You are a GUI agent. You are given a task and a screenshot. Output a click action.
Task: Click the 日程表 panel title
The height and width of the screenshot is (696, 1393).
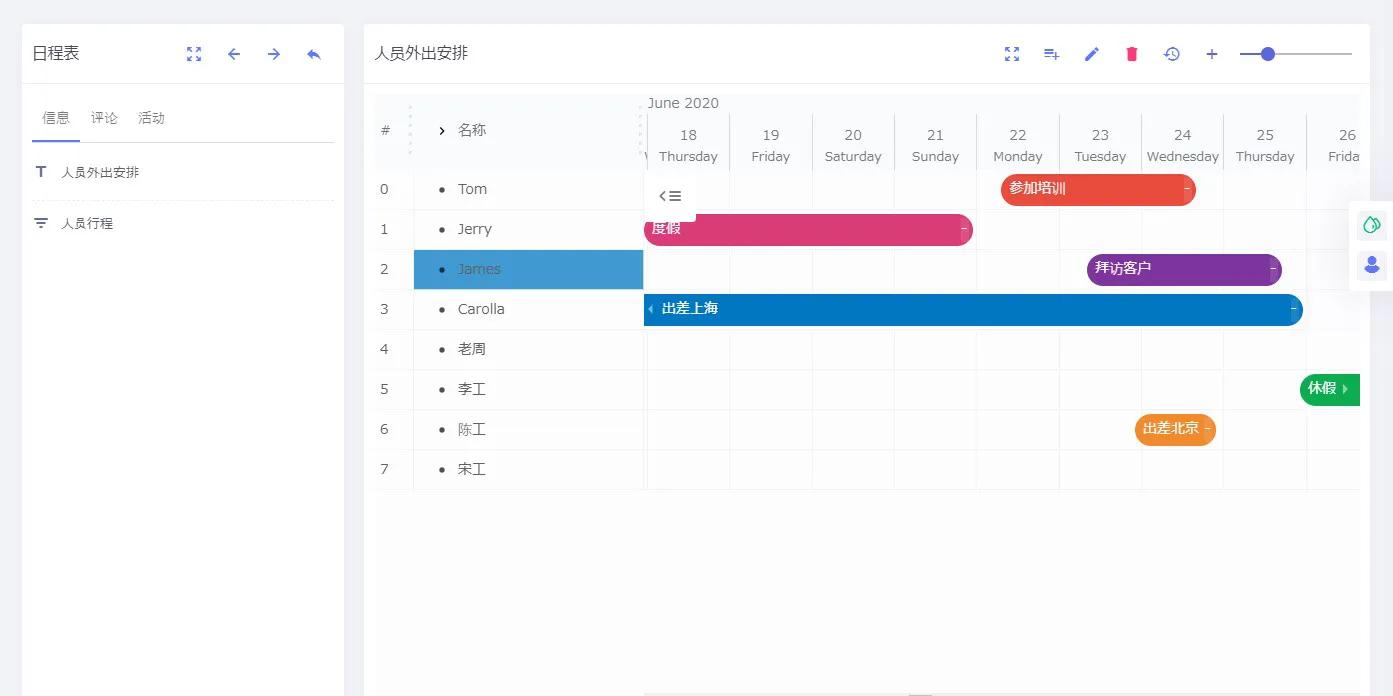tap(56, 53)
